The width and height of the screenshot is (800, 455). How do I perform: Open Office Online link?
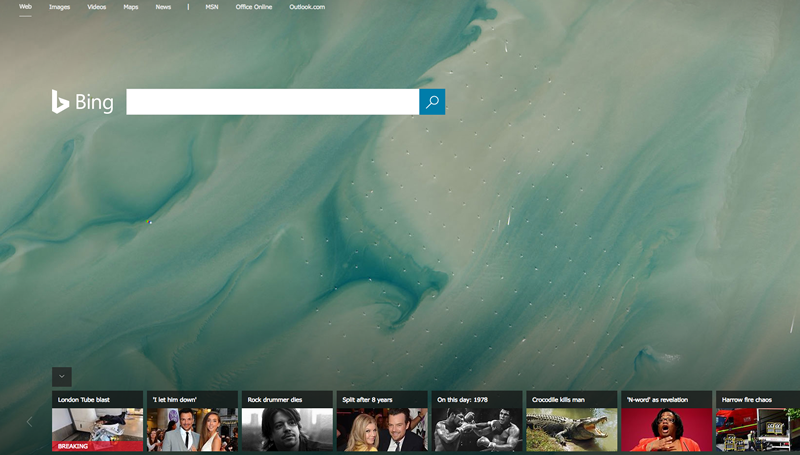point(255,7)
